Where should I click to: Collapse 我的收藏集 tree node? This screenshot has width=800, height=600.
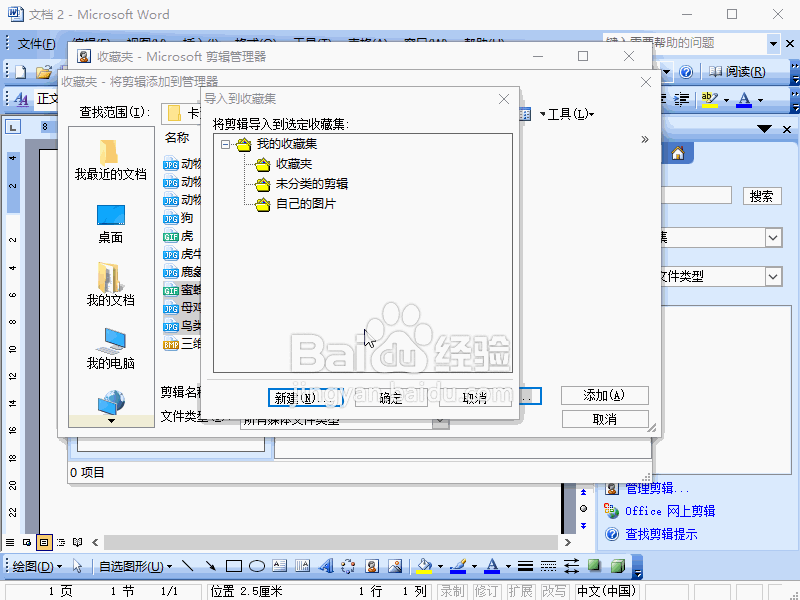225,144
